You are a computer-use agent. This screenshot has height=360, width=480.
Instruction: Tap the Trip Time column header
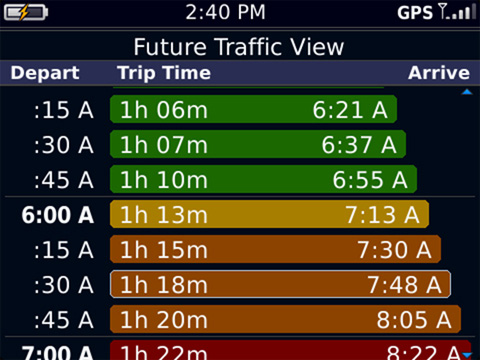[x=164, y=73]
